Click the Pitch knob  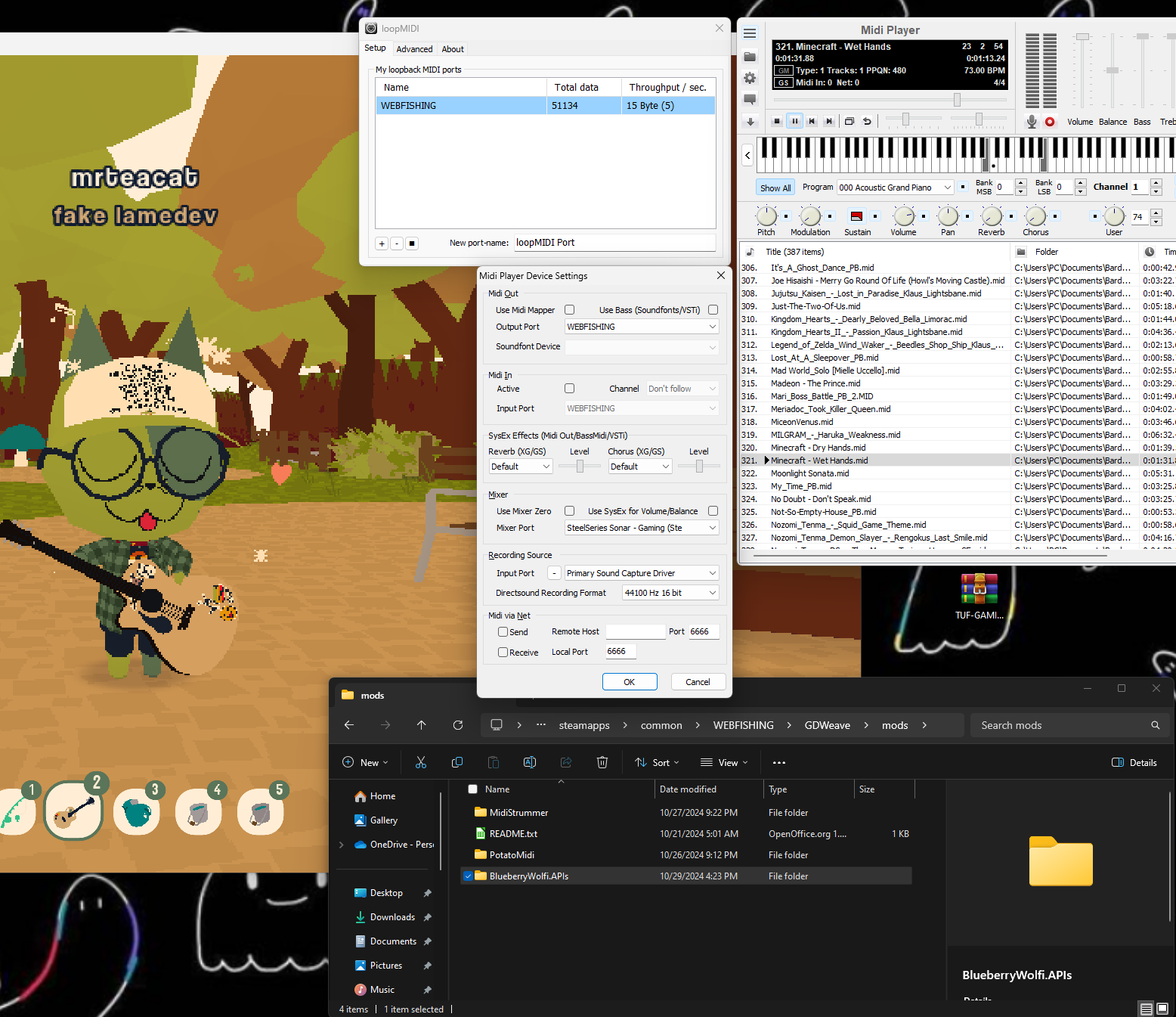[766, 216]
